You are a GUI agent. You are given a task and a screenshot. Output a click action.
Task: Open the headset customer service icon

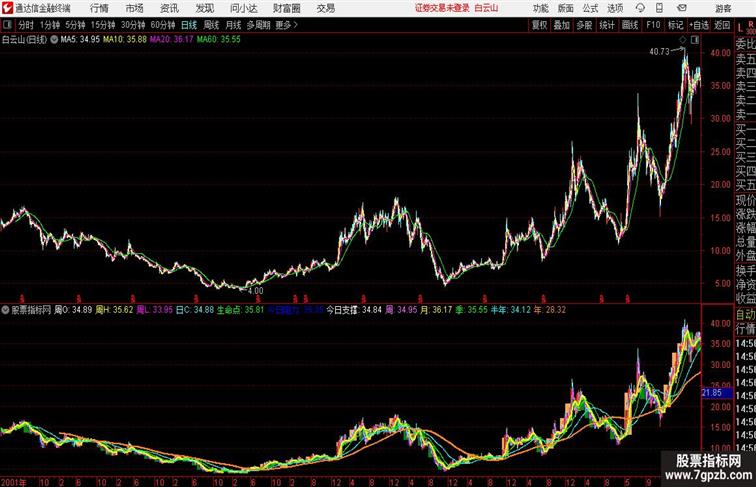click(640, 8)
